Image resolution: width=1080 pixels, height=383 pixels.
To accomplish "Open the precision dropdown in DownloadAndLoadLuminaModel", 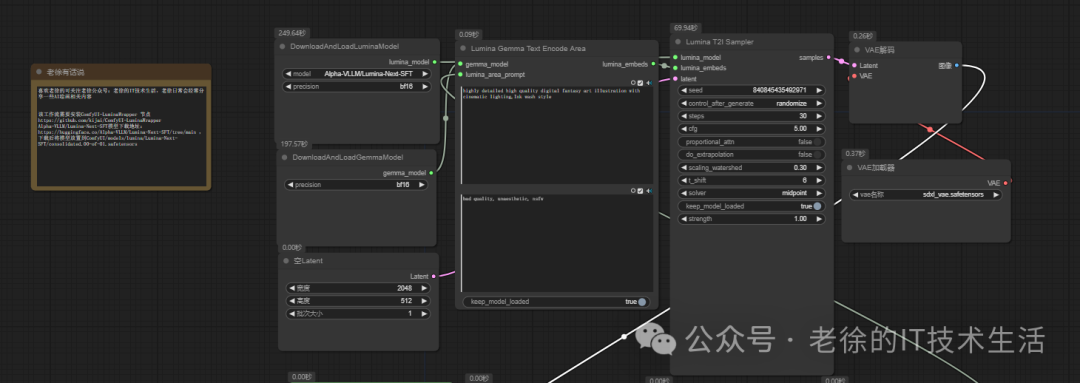I will point(357,87).
